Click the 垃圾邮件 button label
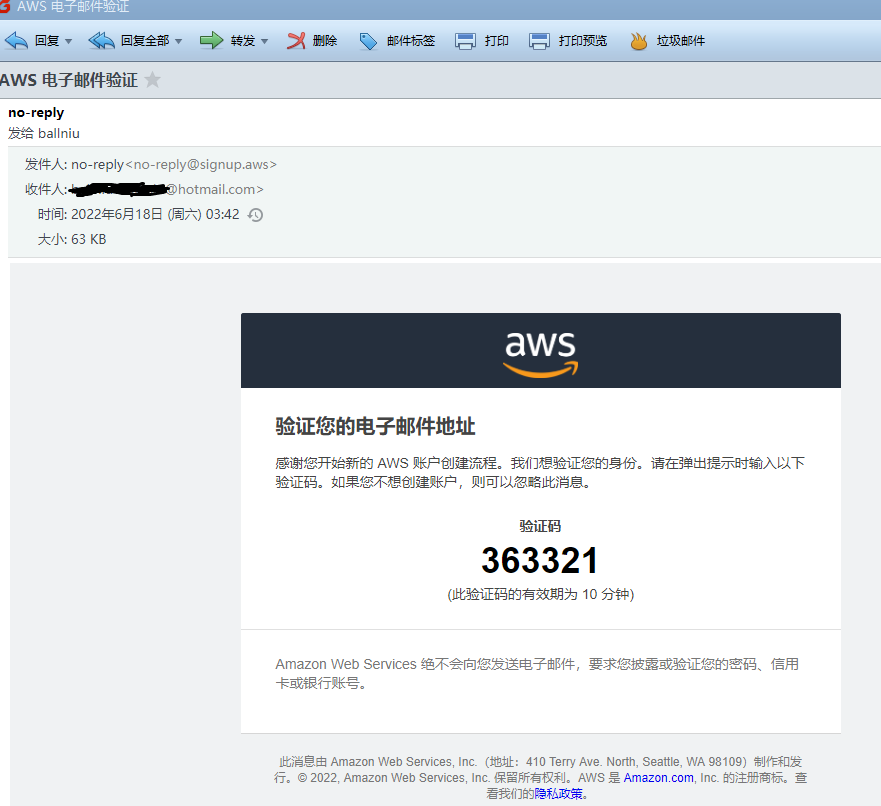The width and height of the screenshot is (881, 806). click(680, 40)
